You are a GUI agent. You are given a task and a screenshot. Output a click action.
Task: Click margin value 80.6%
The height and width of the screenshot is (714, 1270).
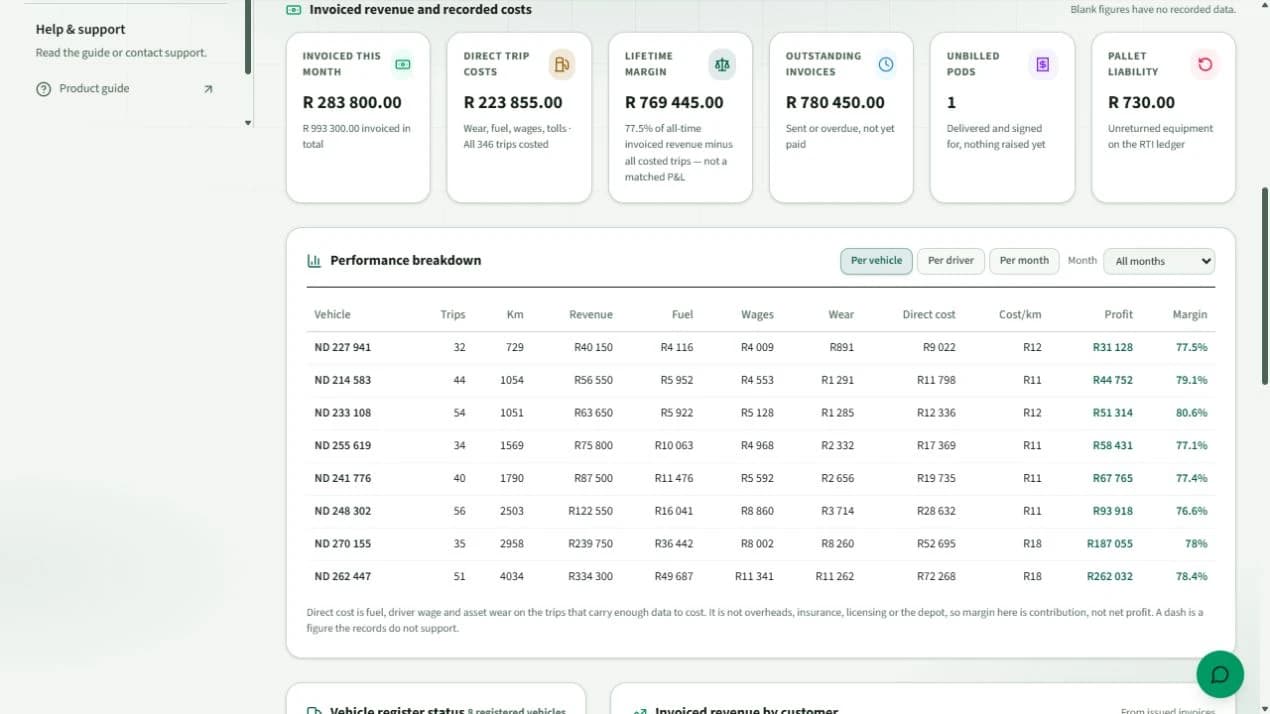1192,413
